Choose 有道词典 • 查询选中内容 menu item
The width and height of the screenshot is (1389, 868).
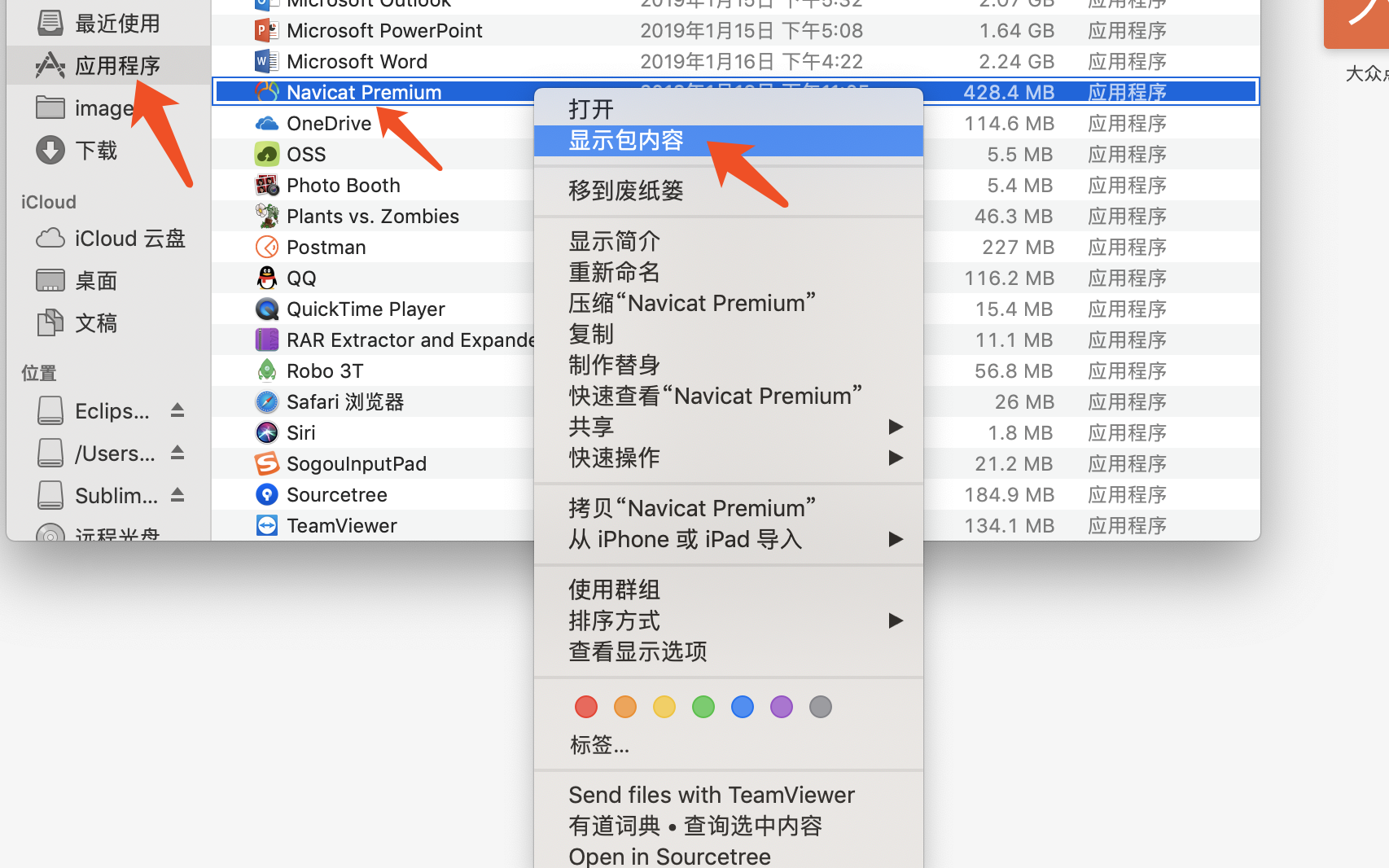pyautogui.click(x=729, y=826)
